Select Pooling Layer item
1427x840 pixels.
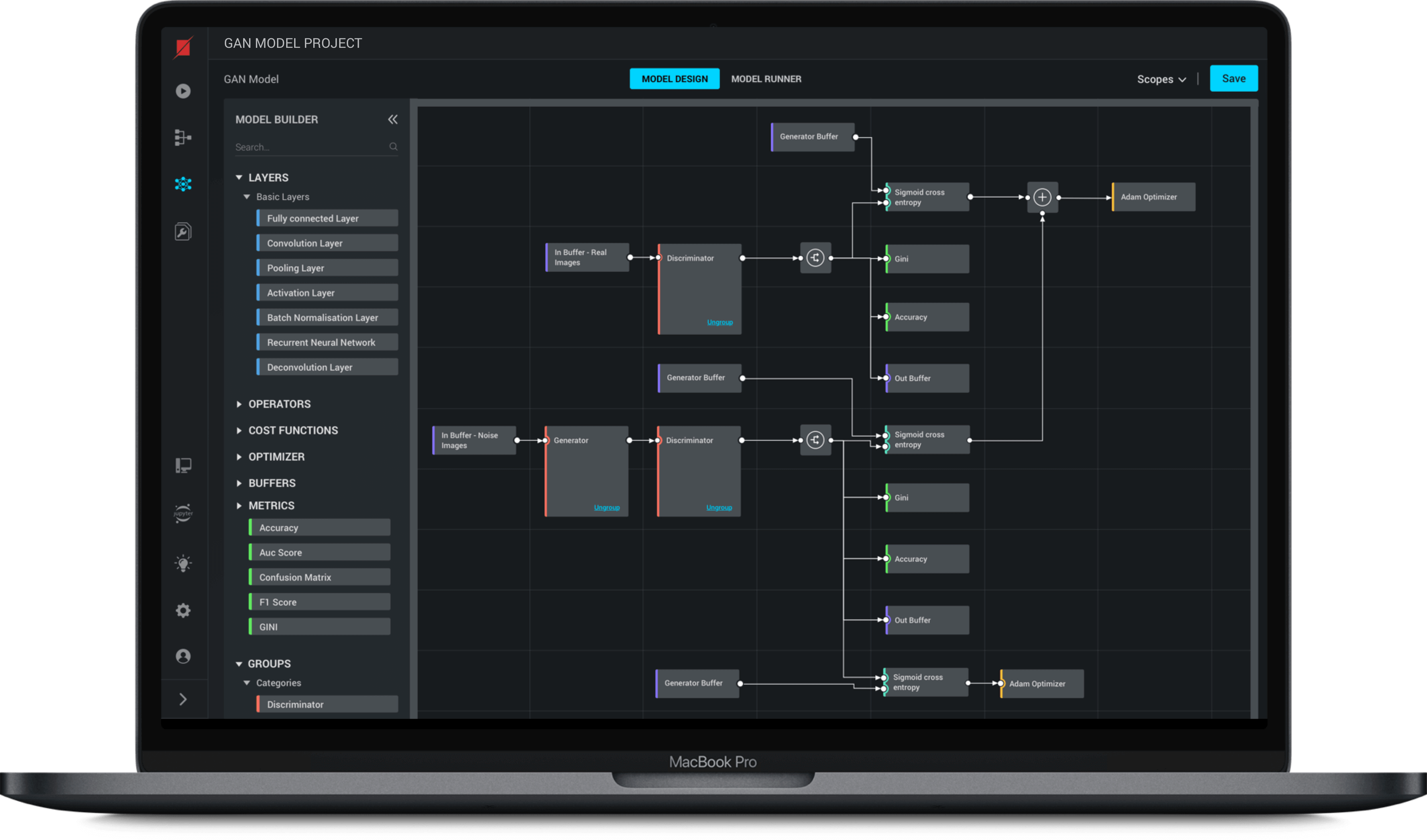pos(327,268)
